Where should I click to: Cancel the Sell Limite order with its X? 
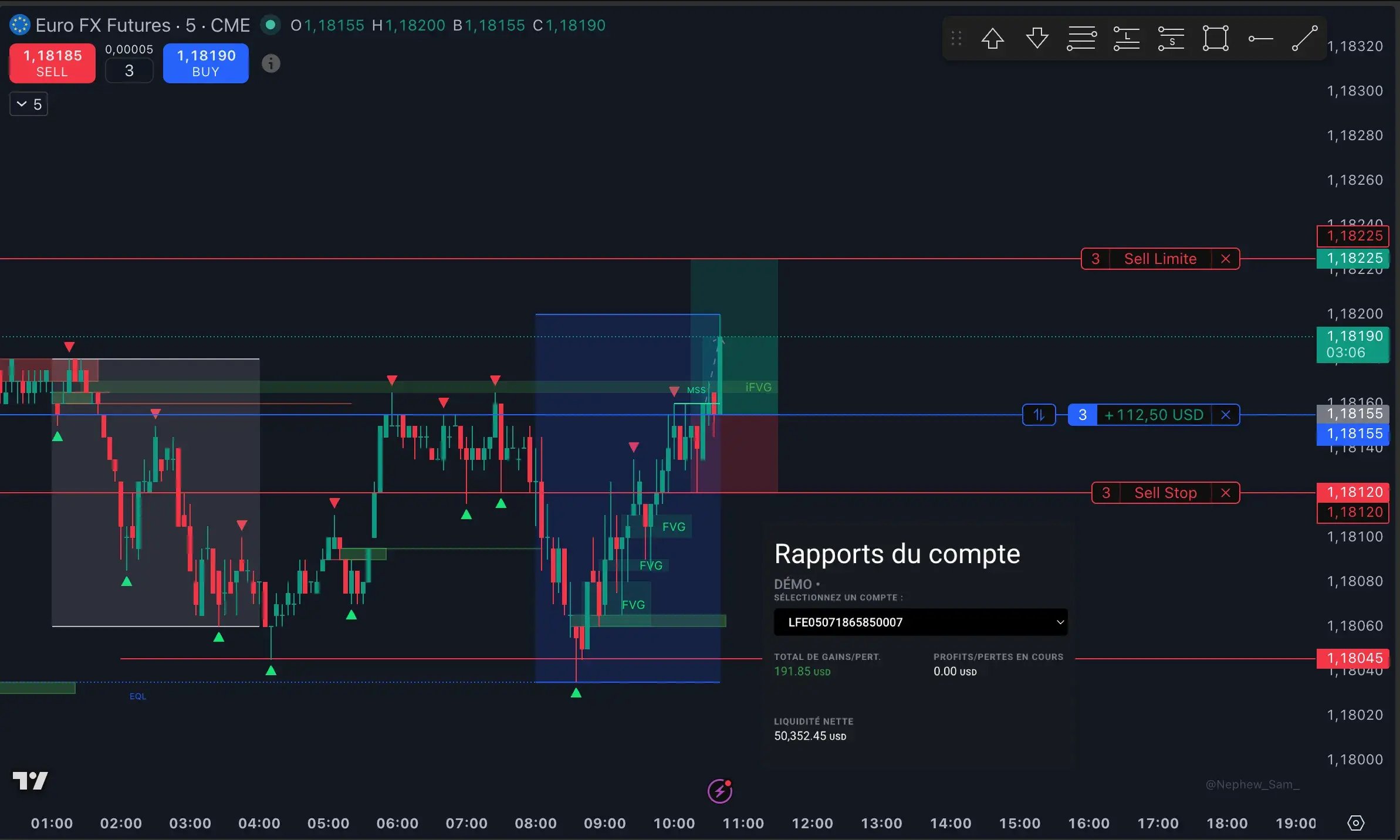pyautogui.click(x=1226, y=259)
